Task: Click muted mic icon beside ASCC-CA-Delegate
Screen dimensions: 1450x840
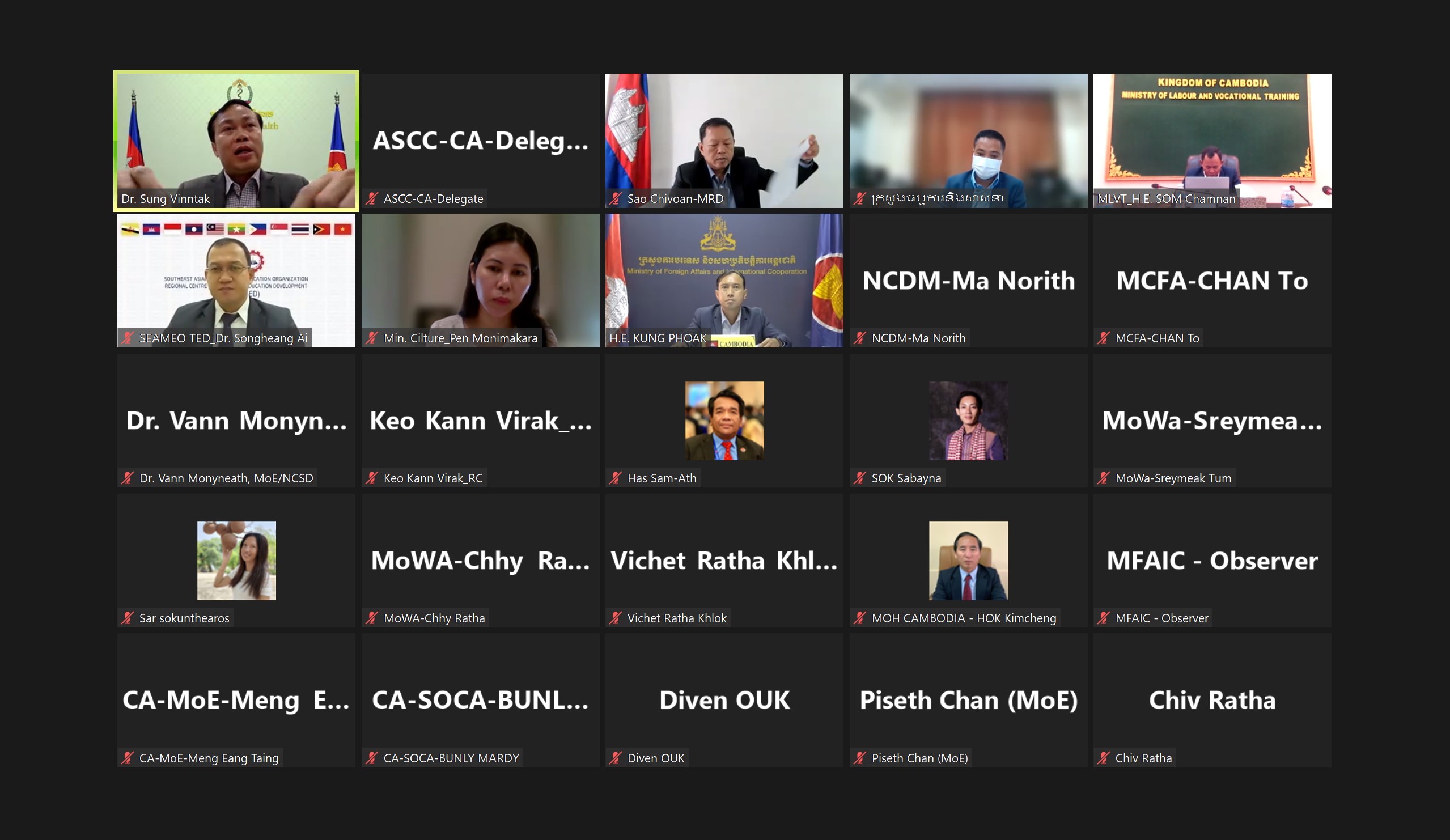Action: (x=372, y=198)
